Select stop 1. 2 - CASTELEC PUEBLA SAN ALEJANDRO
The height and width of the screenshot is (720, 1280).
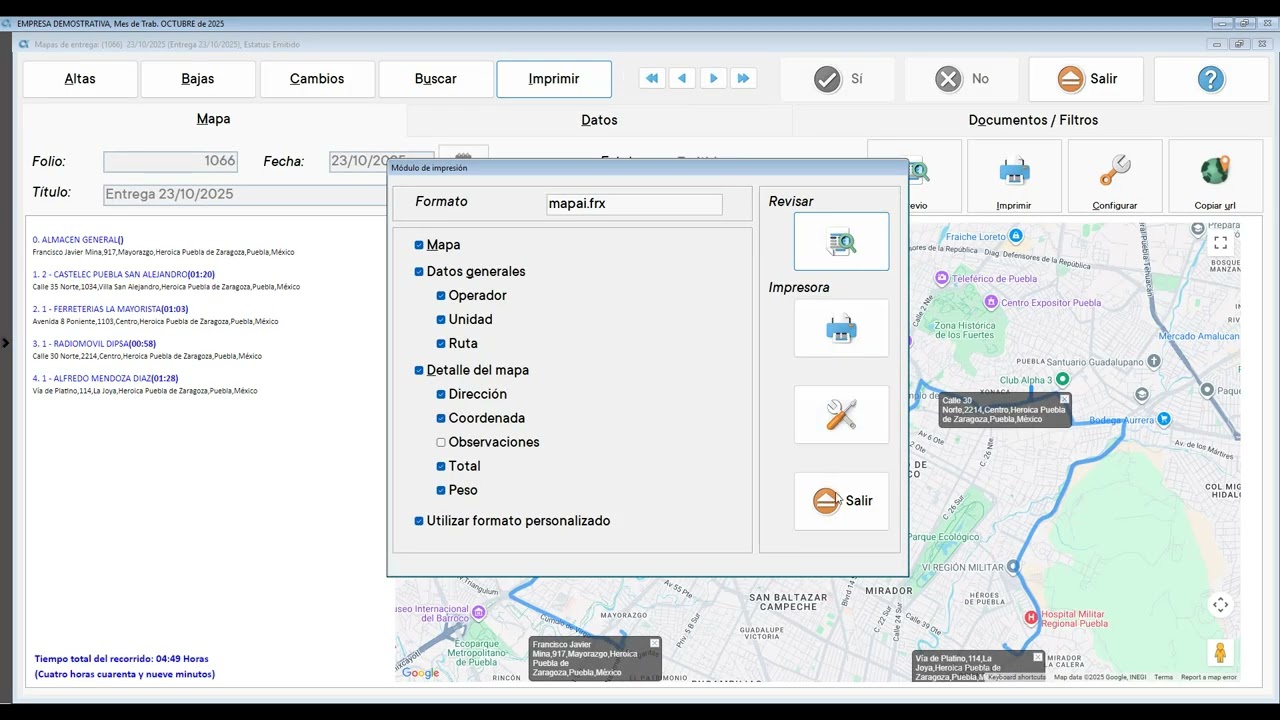click(x=123, y=274)
